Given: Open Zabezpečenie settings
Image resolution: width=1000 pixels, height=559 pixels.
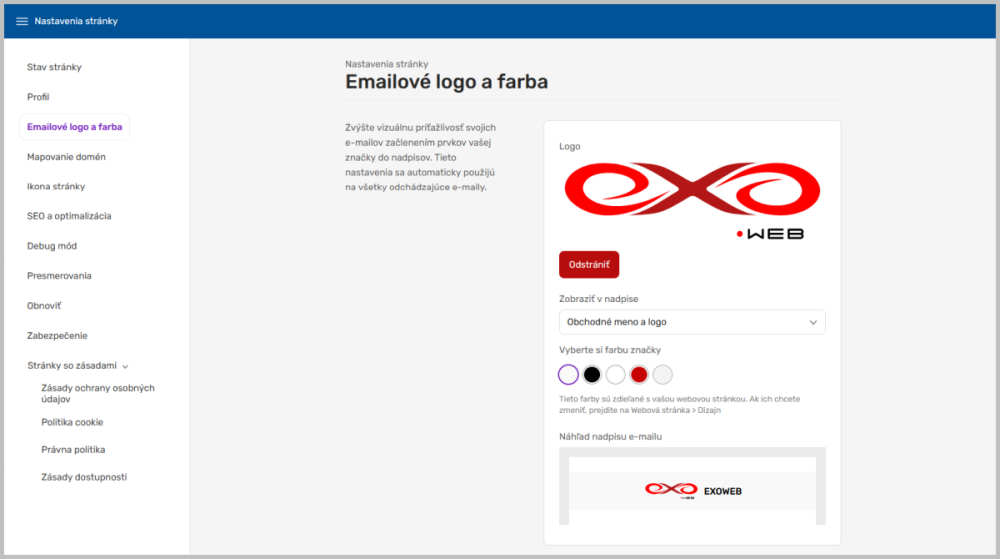Looking at the screenshot, I should click(x=57, y=336).
